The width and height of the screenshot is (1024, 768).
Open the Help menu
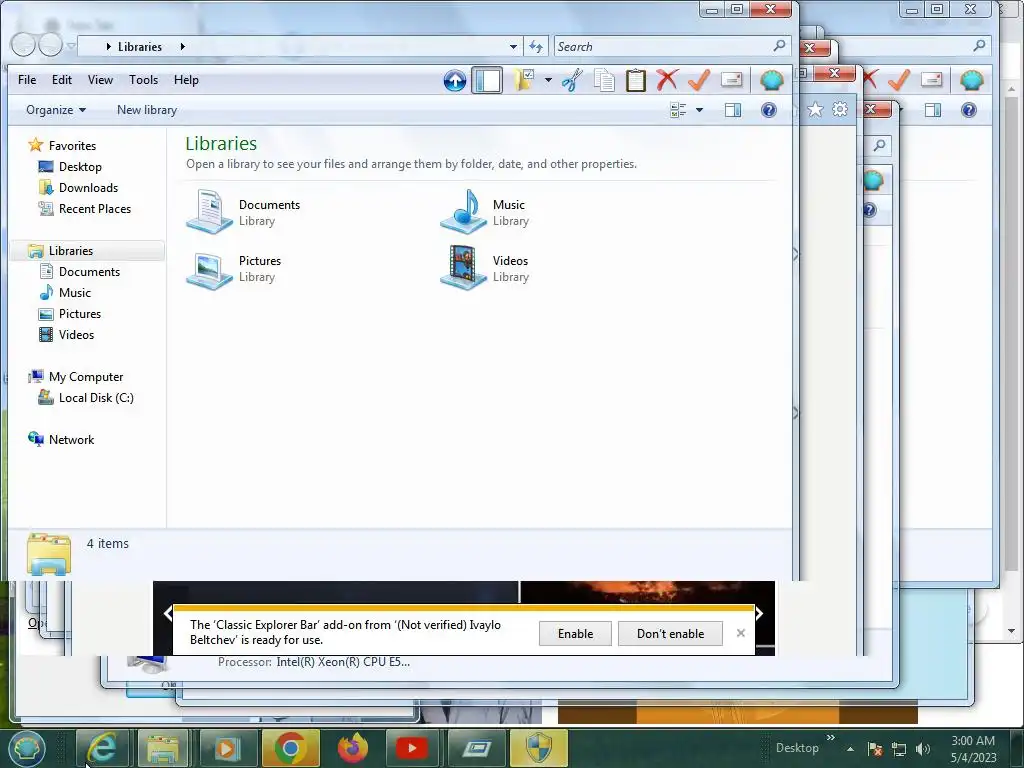(186, 80)
